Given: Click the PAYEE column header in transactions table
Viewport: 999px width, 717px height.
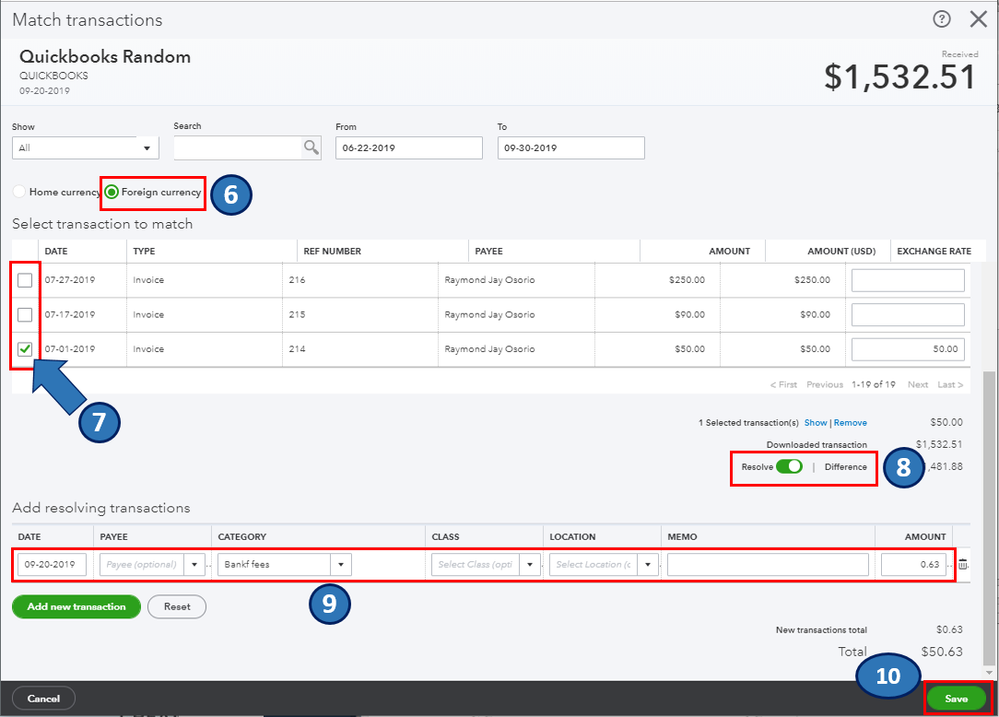Looking at the screenshot, I should click(x=489, y=251).
